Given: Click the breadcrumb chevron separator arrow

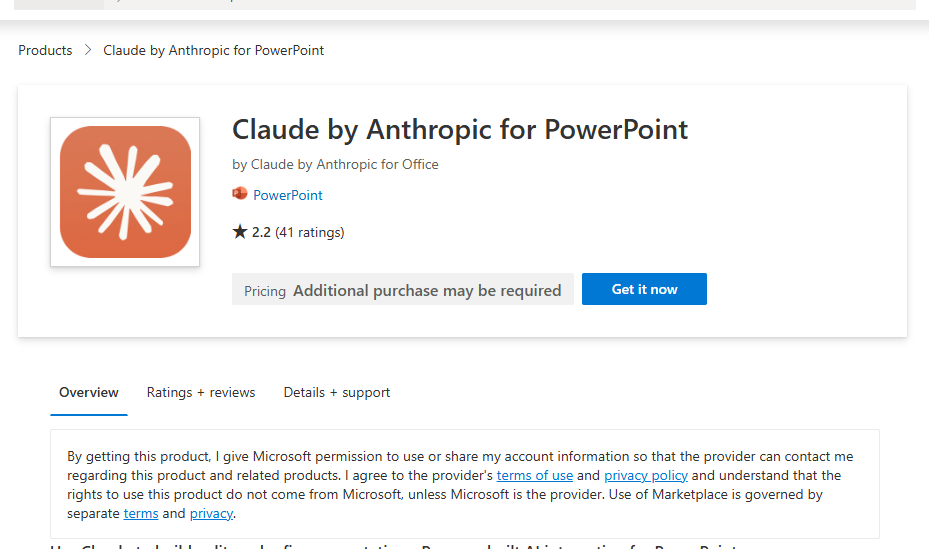Looking at the screenshot, I should tap(88, 50).
